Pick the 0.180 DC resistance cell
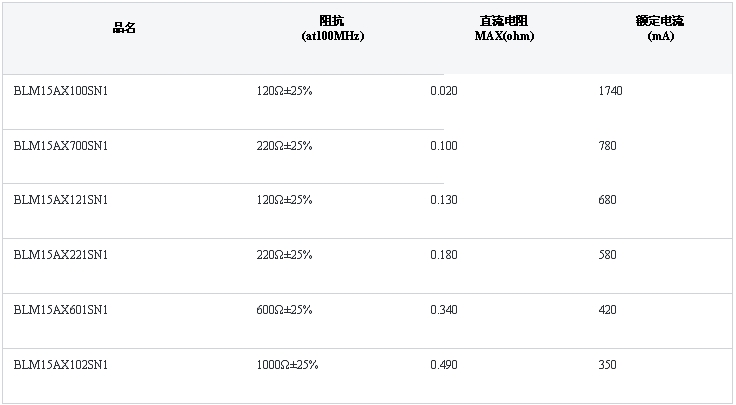The image size is (736, 405). (443, 255)
